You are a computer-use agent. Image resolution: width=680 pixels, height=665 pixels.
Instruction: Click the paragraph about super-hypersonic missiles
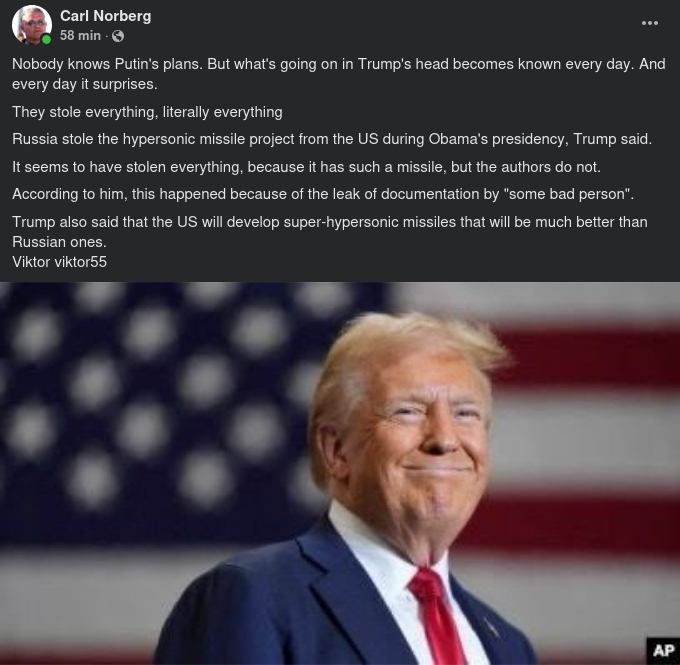[x=330, y=232]
